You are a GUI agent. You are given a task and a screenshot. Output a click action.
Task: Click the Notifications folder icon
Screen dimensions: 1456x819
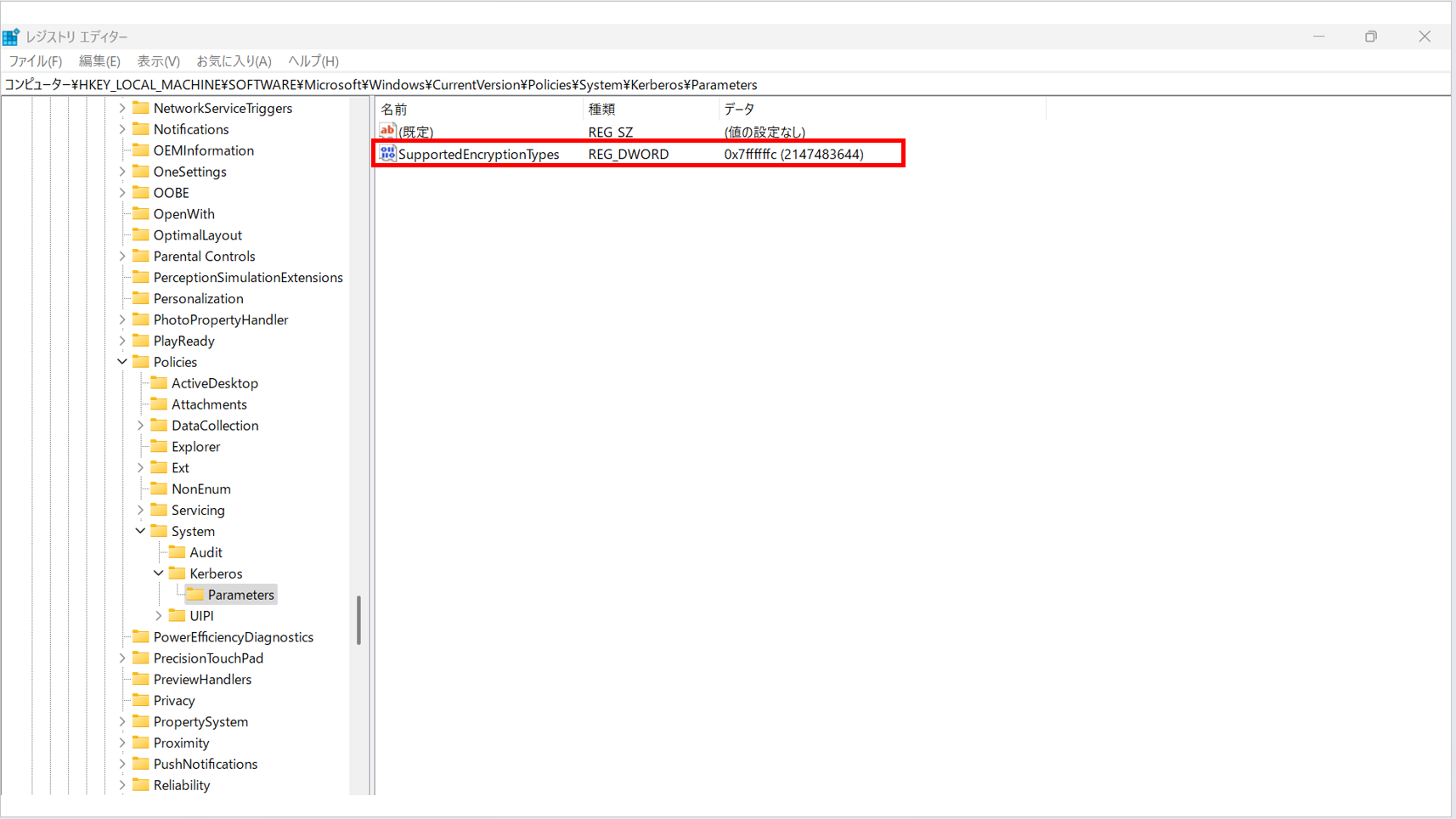[141, 129]
